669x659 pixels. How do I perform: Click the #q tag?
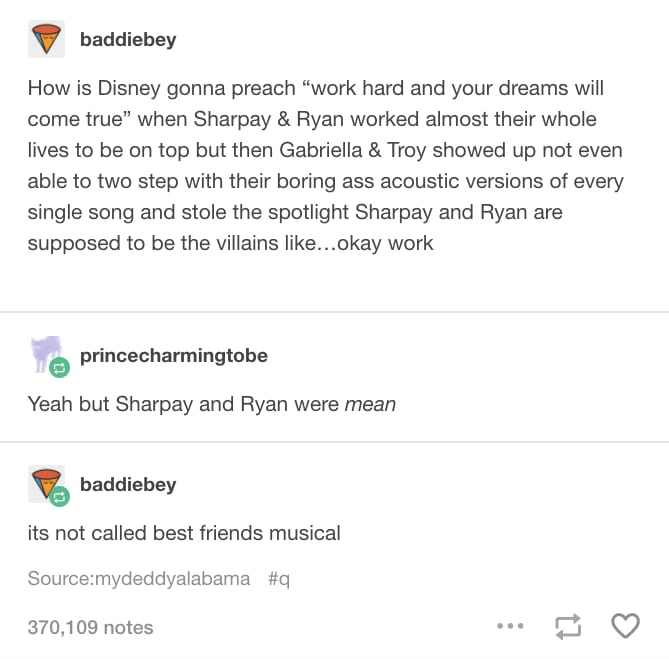click(279, 579)
